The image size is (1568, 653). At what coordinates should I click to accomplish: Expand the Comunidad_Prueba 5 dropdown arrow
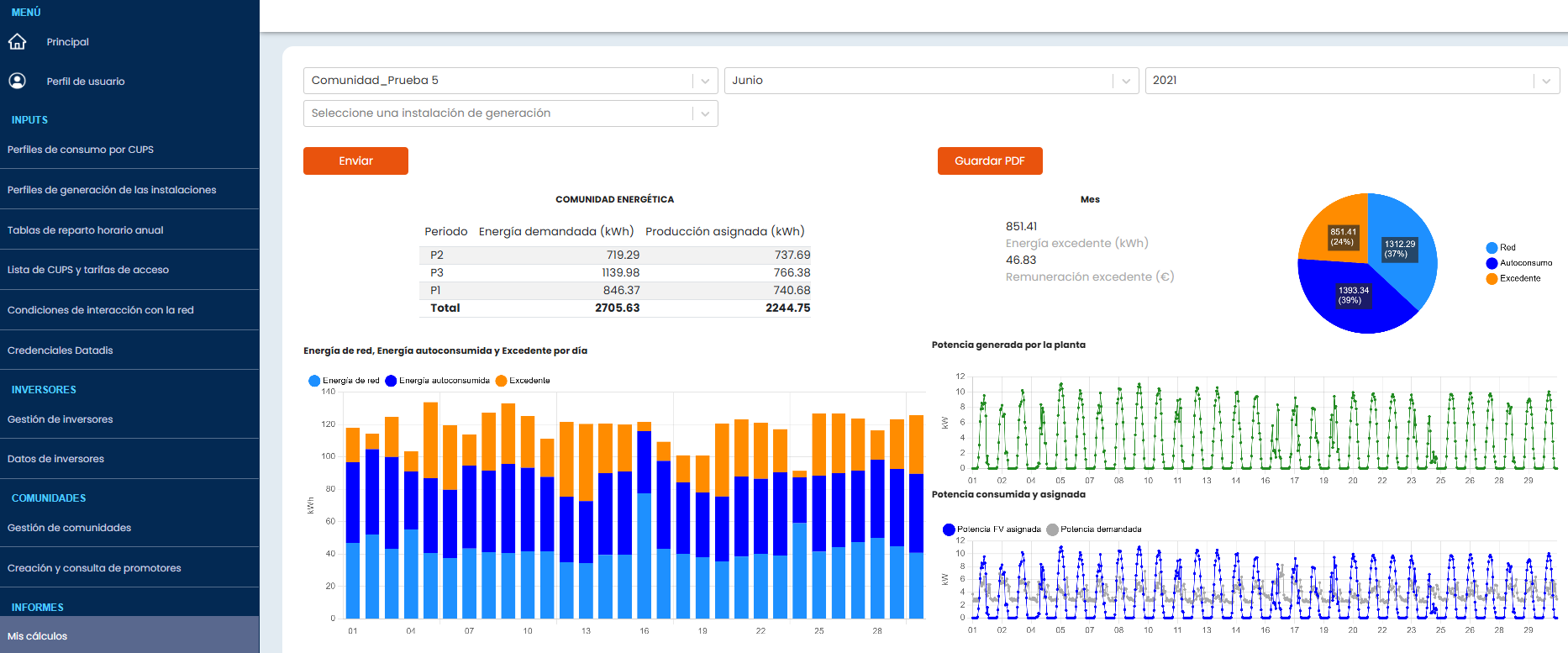[x=705, y=81]
